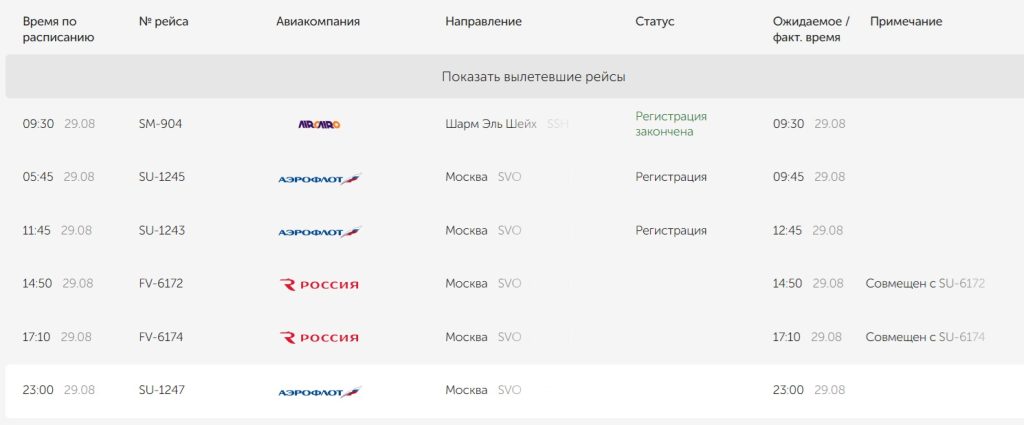The width and height of the screenshot is (1024, 425).
Task: Open flight number SM-904
Action: point(161,123)
